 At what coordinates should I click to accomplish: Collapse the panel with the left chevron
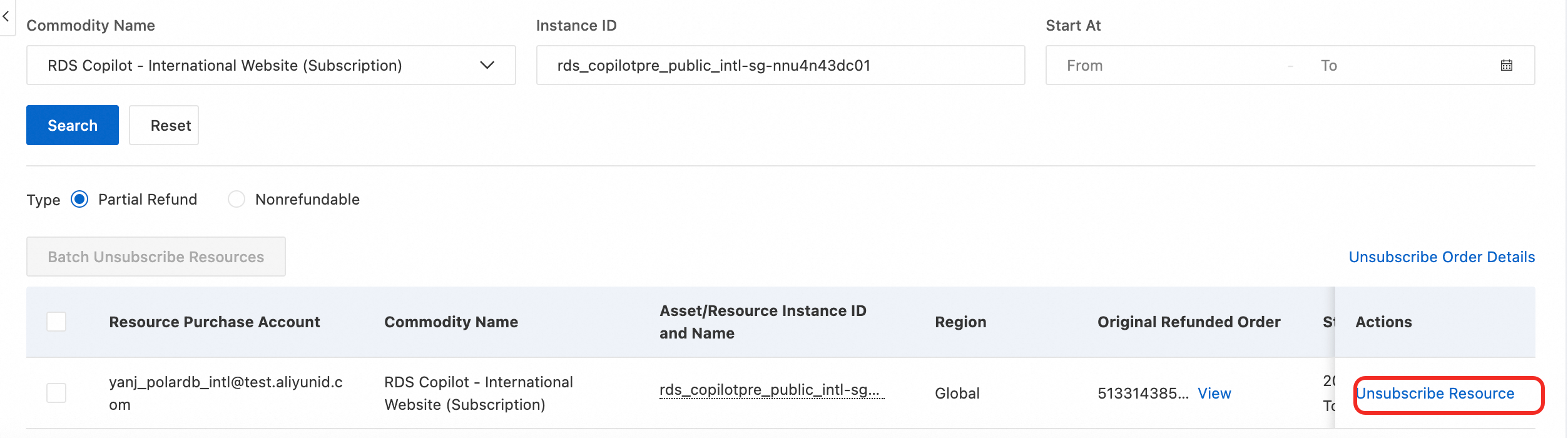(6, 17)
